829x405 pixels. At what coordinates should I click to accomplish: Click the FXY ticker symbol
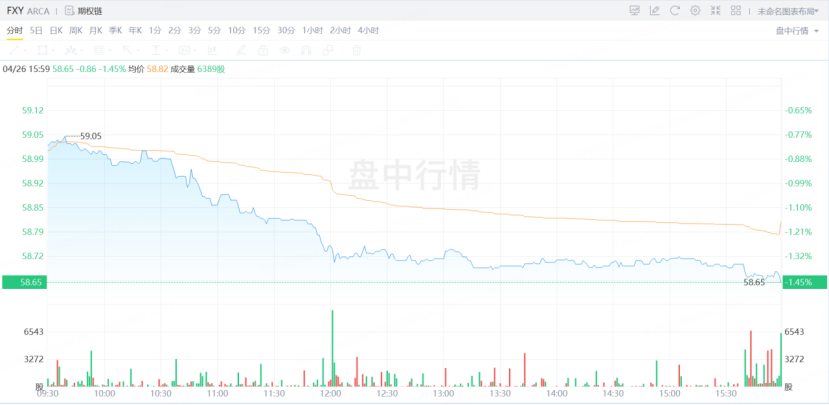click(x=15, y=10)
